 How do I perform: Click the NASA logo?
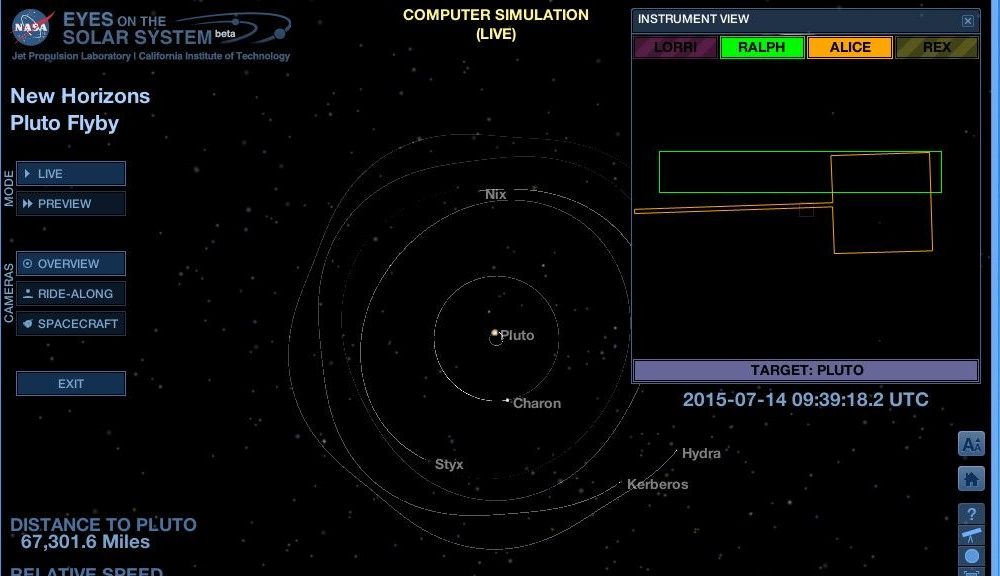coord(31,27)
